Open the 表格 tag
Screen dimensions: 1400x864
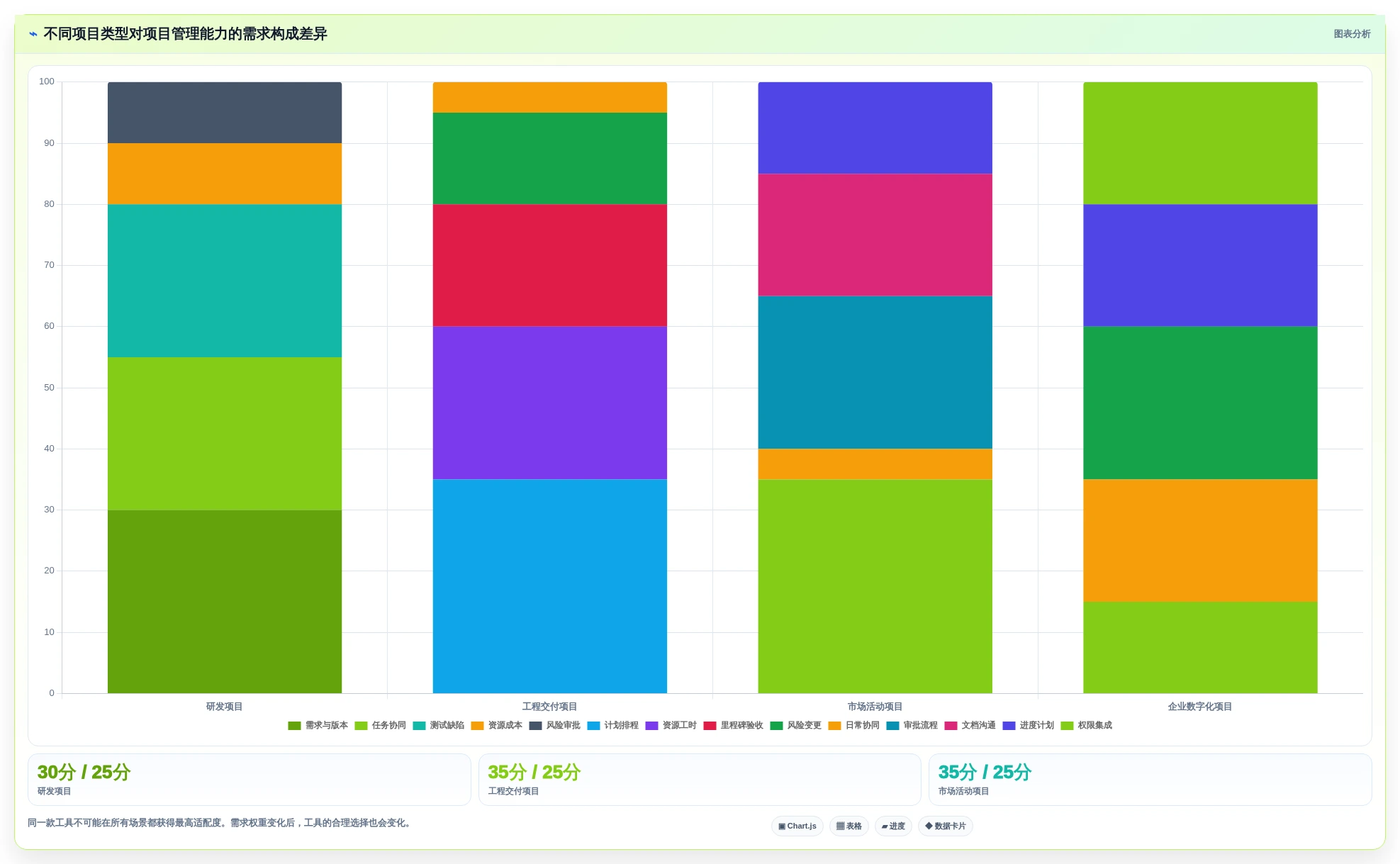pyautogui.click(x=849, y=826)
